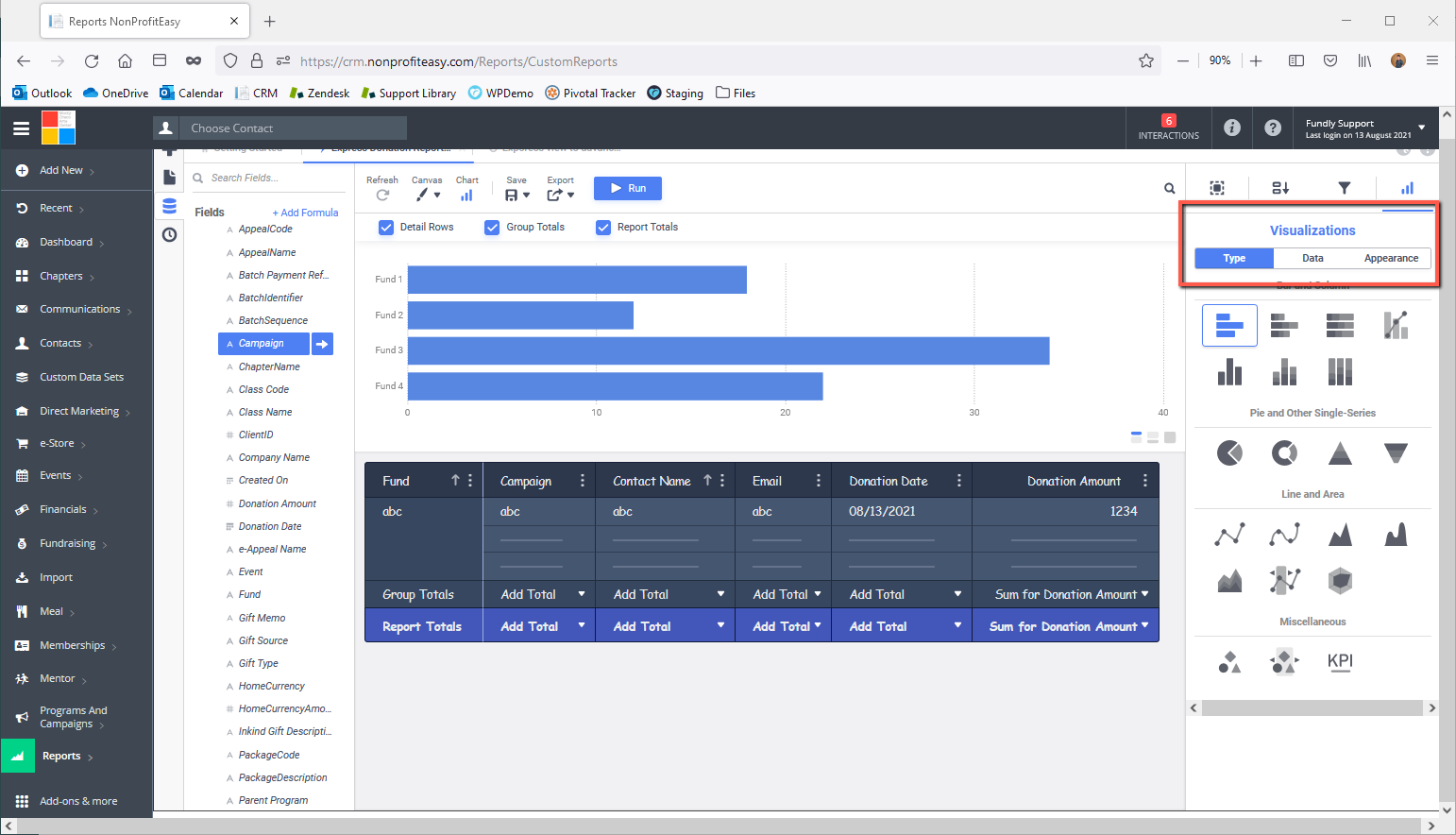Viewport: 1456px width, 835px height.
Task: Select the combo bar-and-line chart type
Action: pos(1396,325)
